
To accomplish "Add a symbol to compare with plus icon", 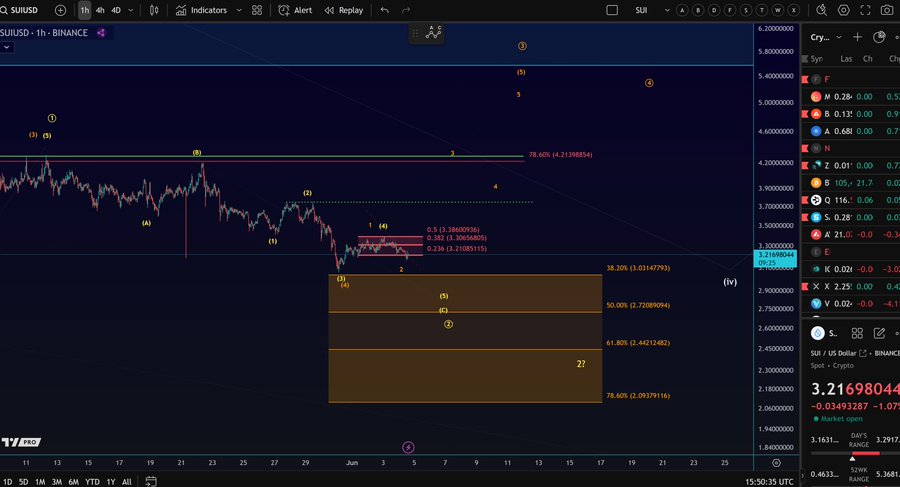I will (60, 10).
